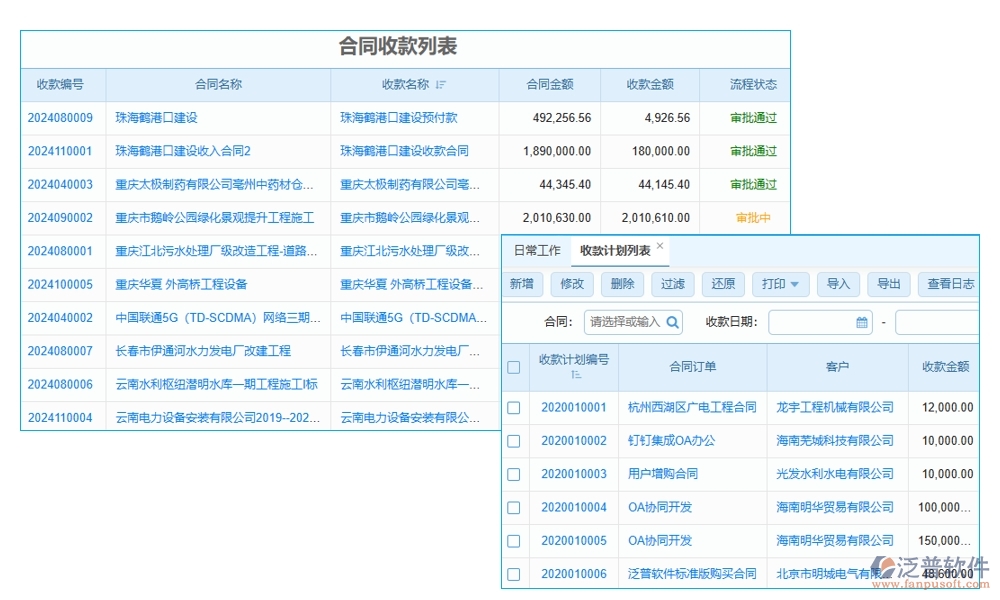Import data via 导入 button
This screenshot has width=1000, height=600.
tap(838, 284)
